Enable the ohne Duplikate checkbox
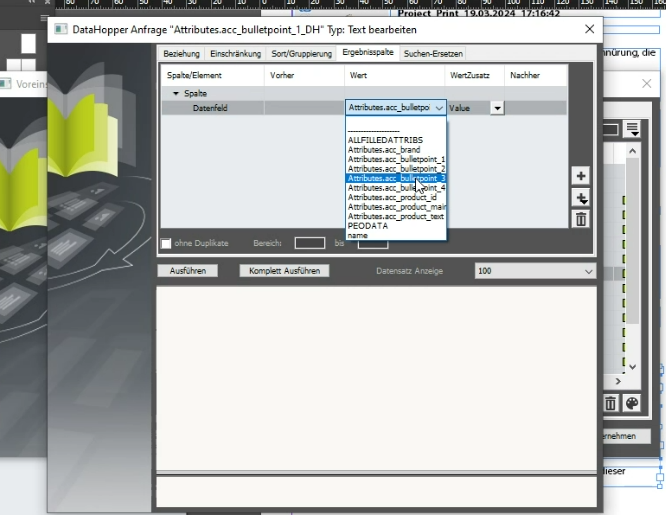 point(166,243)
